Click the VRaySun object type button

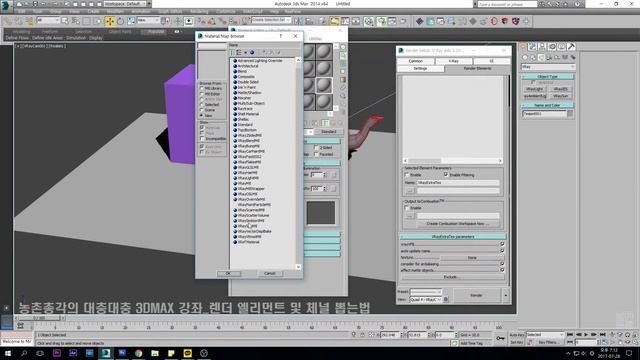(560, 96)
